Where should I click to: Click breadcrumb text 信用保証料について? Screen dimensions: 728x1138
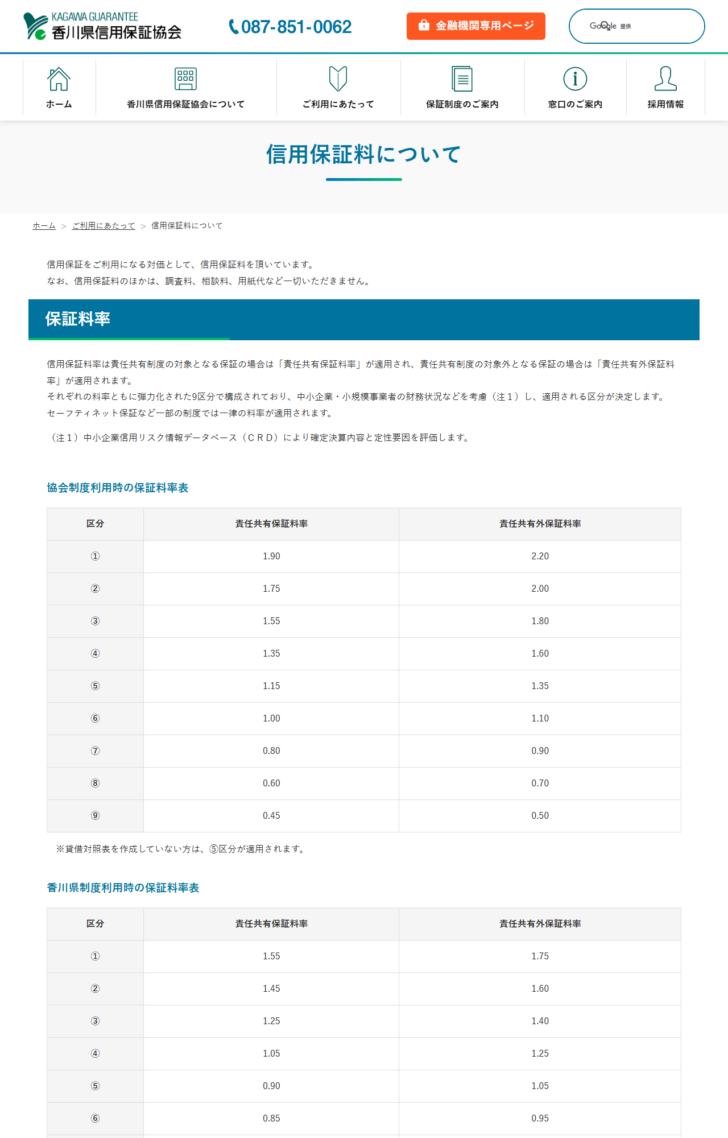pyautogui.click(x=187, y=226)
